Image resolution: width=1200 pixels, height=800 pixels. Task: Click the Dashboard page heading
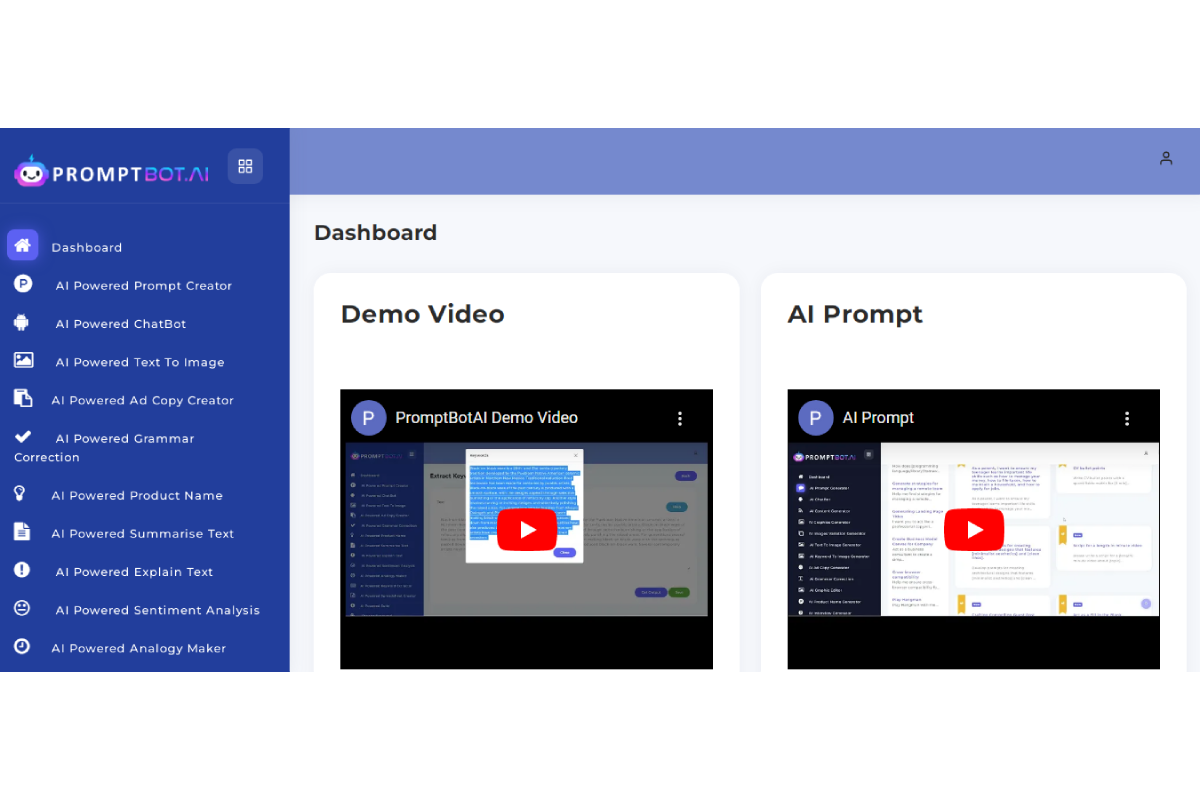[x=375, y=232]
